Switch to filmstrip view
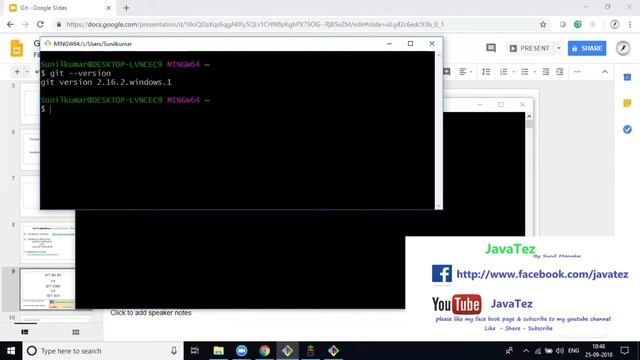 pos(25,332)
